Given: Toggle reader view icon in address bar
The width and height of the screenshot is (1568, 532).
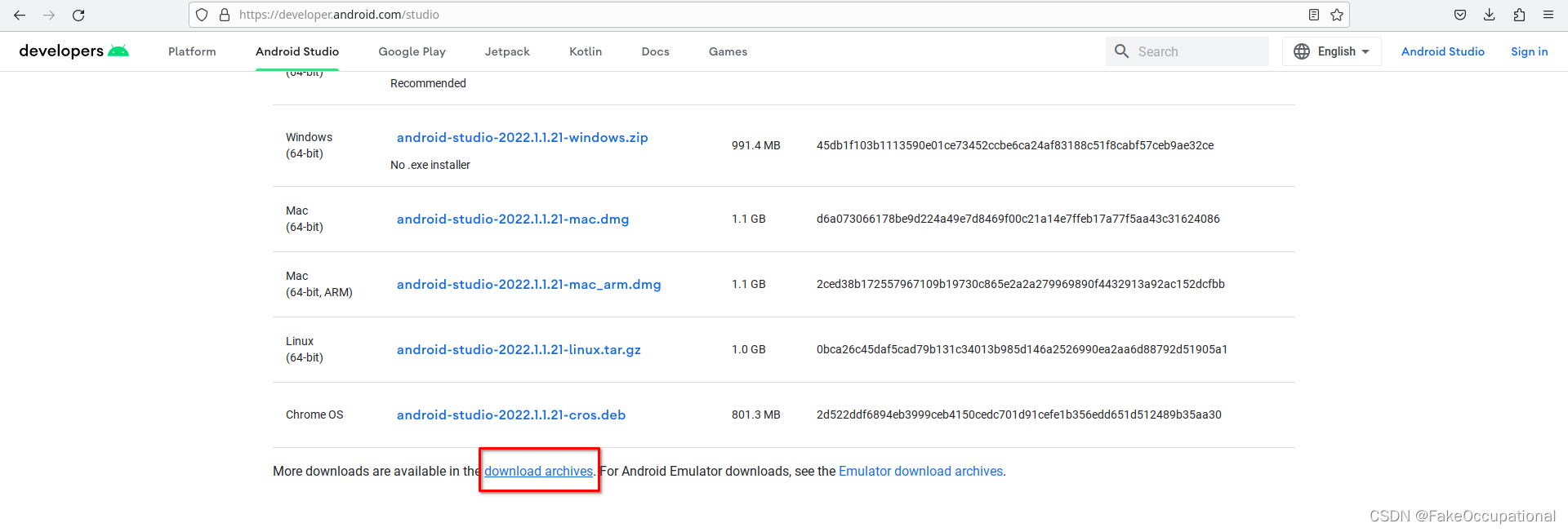Looking at the screenshot, I should point(1314,15).
